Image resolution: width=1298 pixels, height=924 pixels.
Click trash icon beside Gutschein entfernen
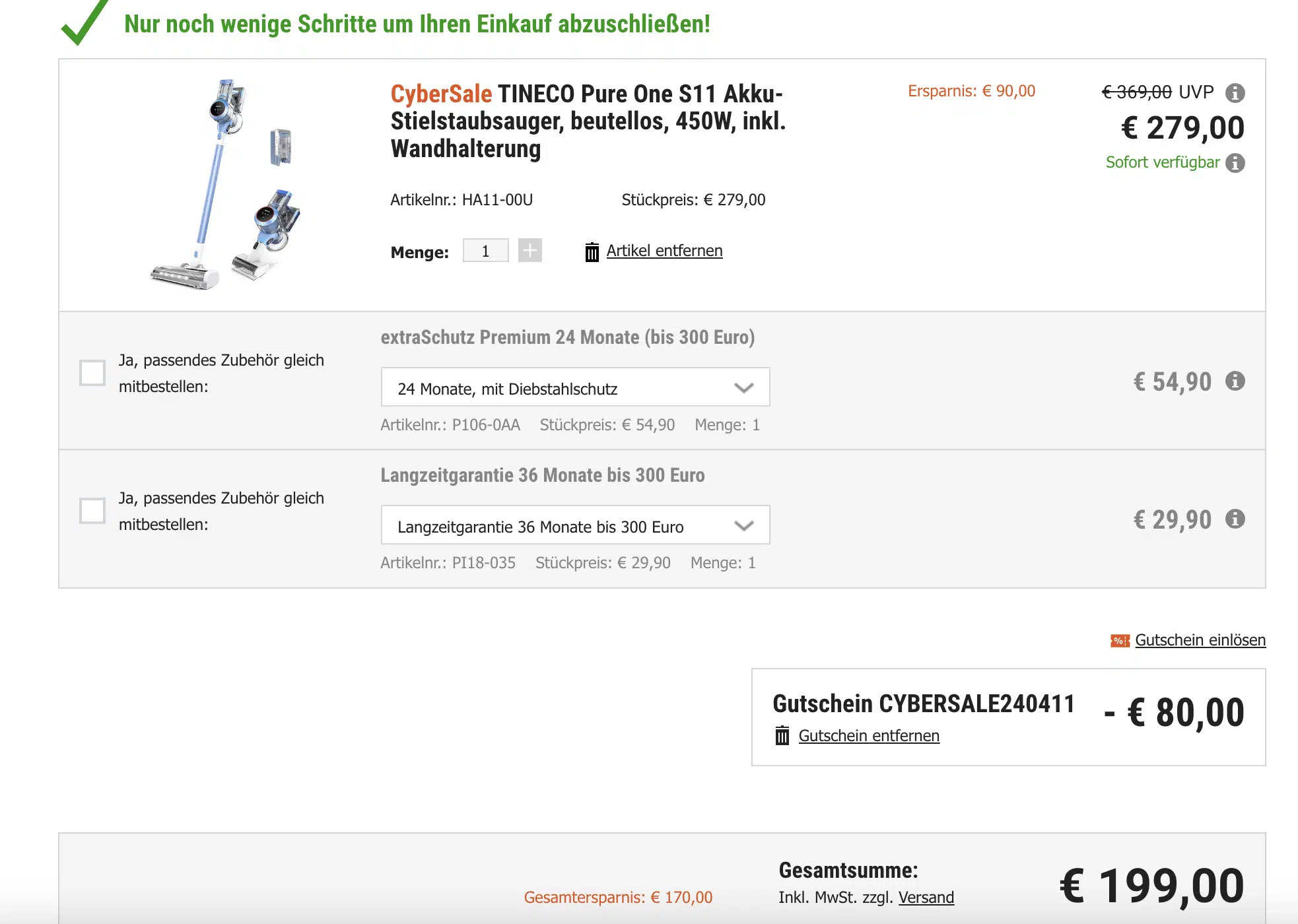click(782, 735)
